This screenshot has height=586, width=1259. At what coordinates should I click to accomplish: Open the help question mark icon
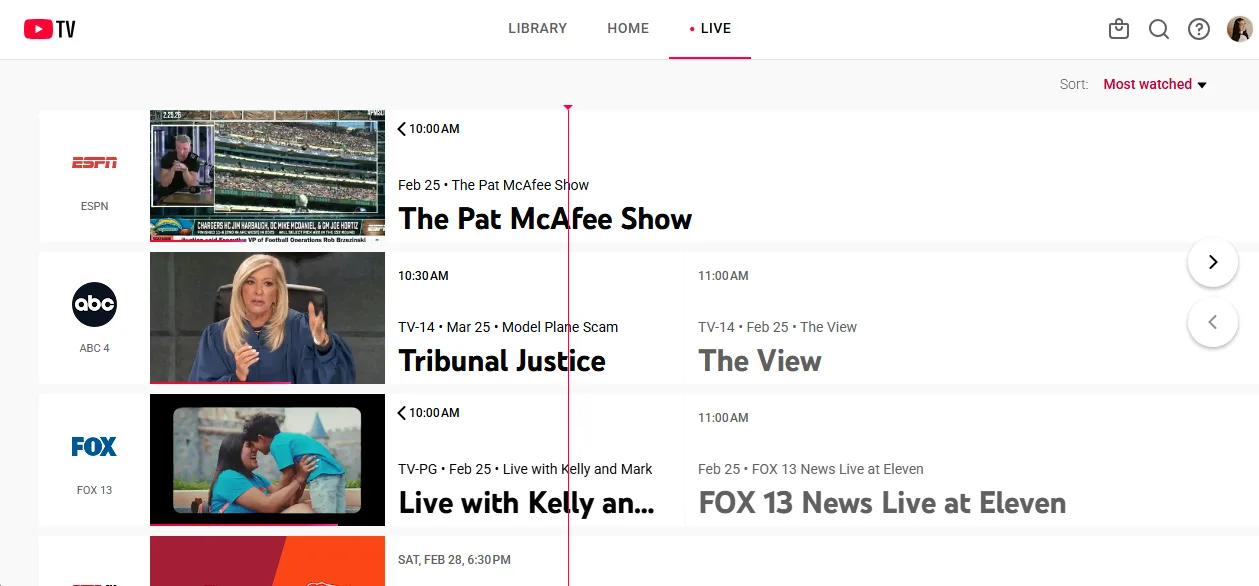1199,29
